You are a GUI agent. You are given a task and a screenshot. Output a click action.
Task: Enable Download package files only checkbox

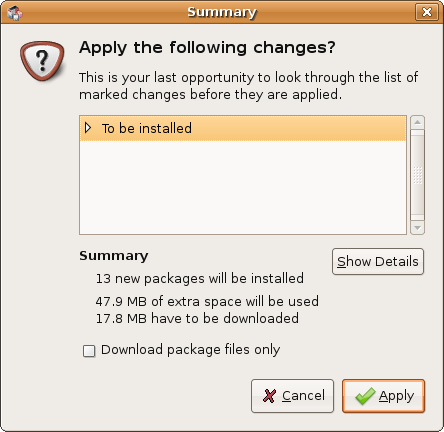point(89,351)
